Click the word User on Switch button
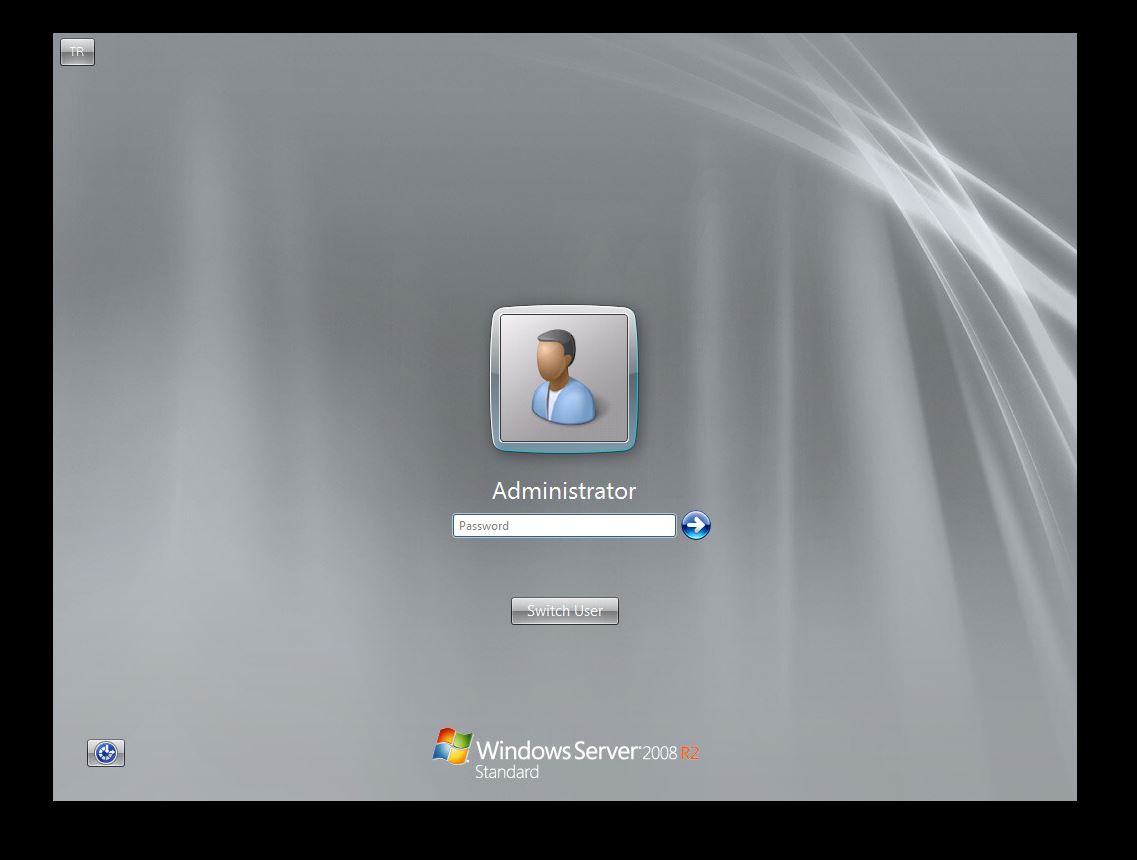This screenshot has height=860, width=1137. (587, 611)
